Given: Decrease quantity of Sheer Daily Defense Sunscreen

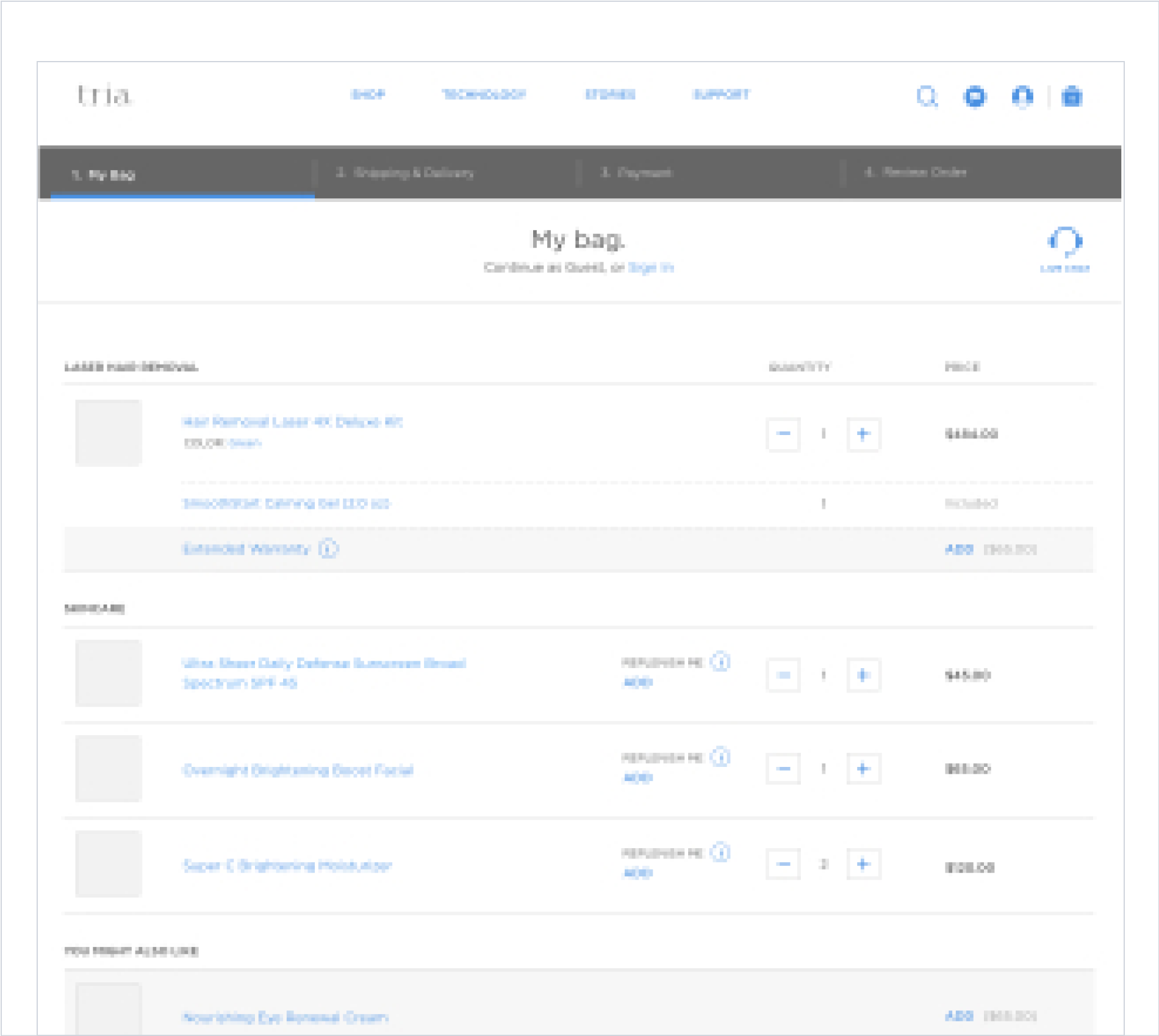Looking at the screenshot, I should click(x=783, y=675).
